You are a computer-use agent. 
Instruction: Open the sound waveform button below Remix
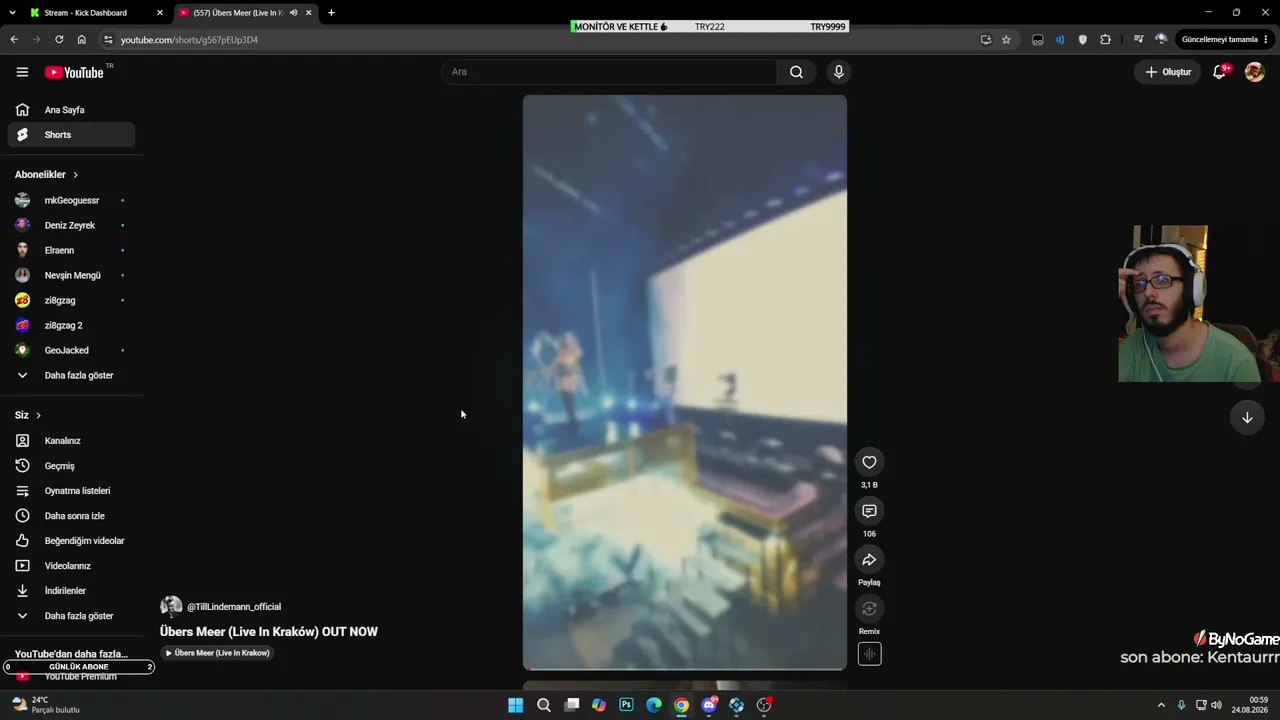click(x=869, y=654)
